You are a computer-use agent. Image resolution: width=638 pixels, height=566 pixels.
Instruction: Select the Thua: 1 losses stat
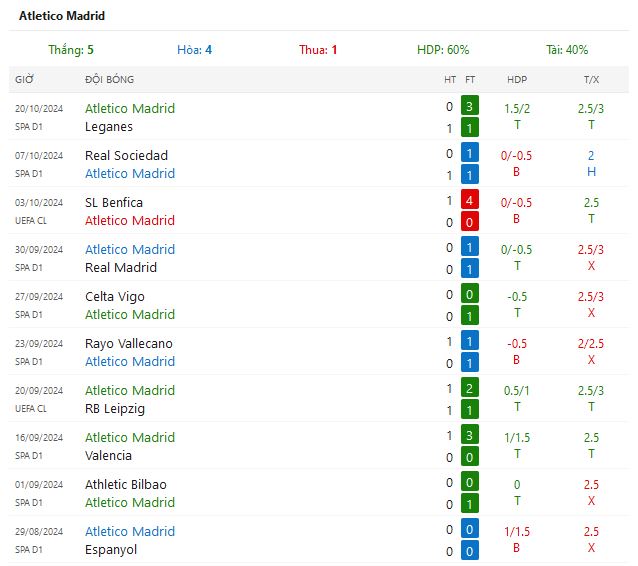(x=318, y=50)
